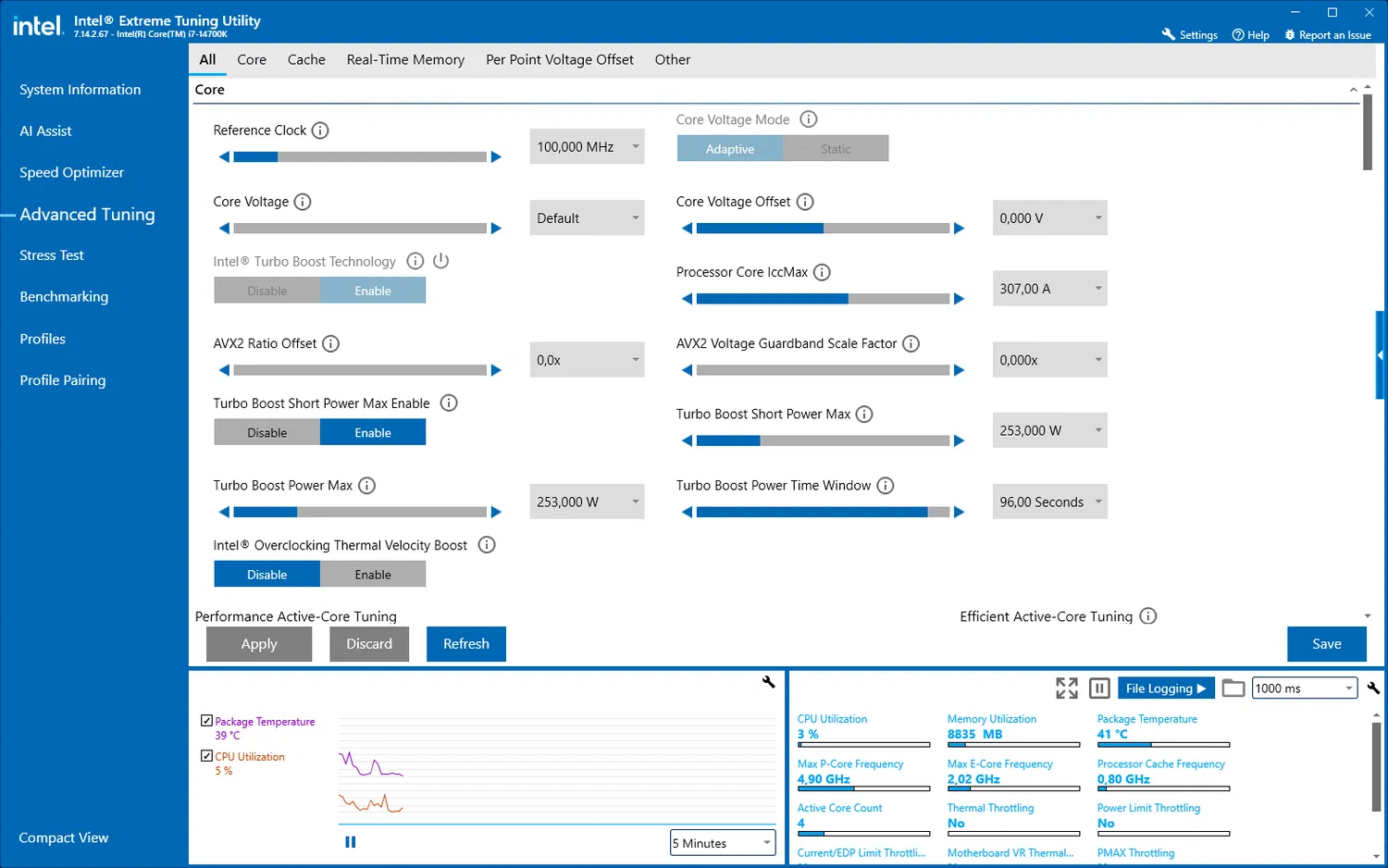The width and height of the screenshot is (1388, 868).
Task: Open the Cache tuning tab
Action: 306,59
